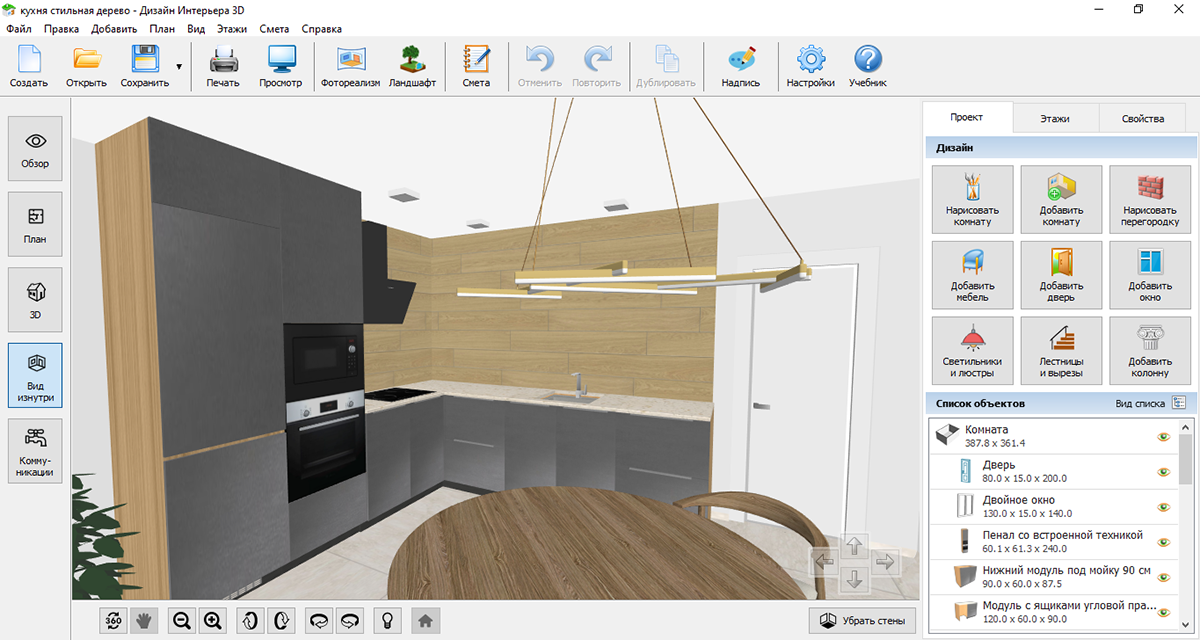The image size is (1200, 640).
Task: Select the hand pan tool
Action: 143,621
